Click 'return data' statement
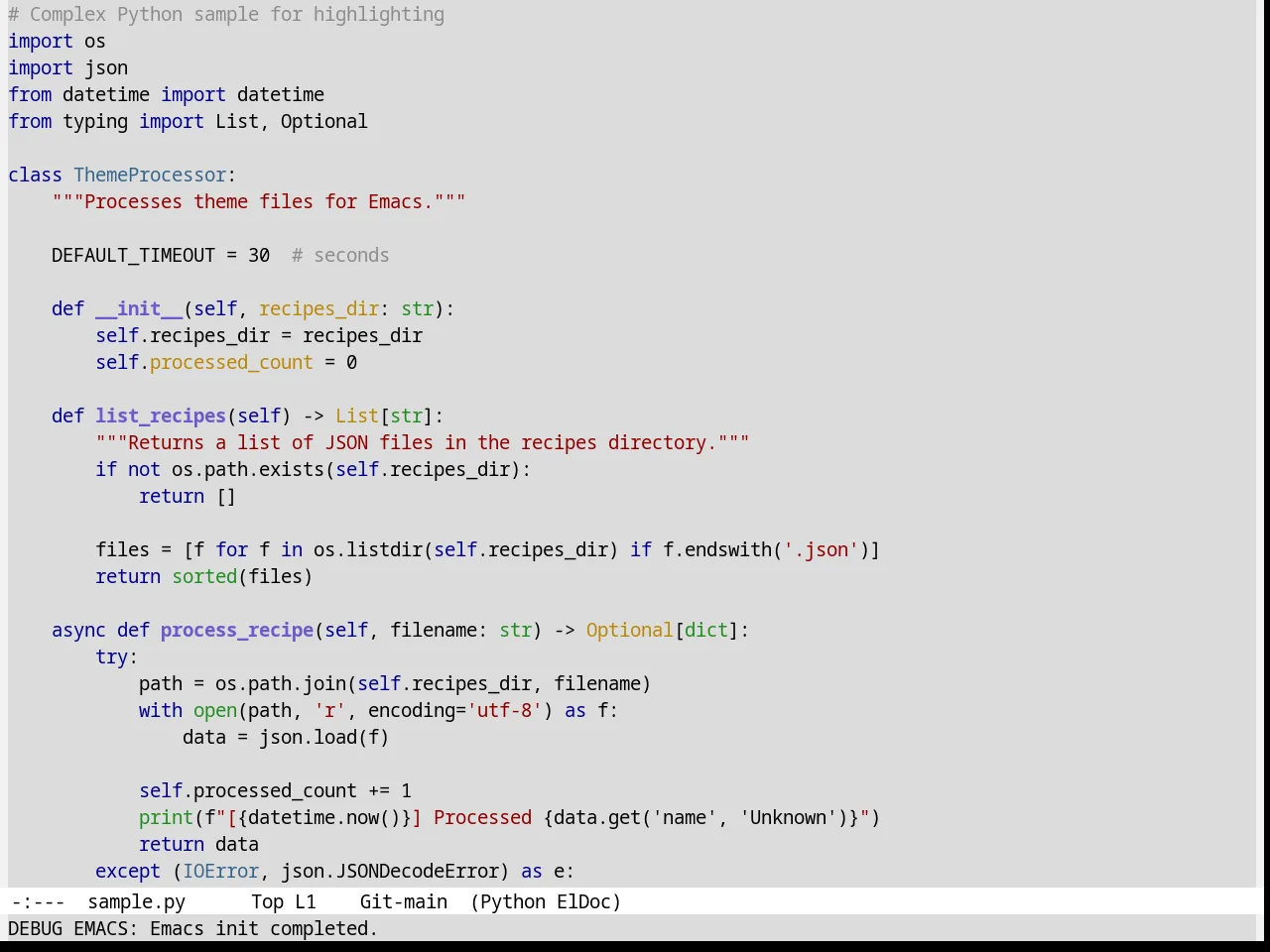 [x=198, y=844]
